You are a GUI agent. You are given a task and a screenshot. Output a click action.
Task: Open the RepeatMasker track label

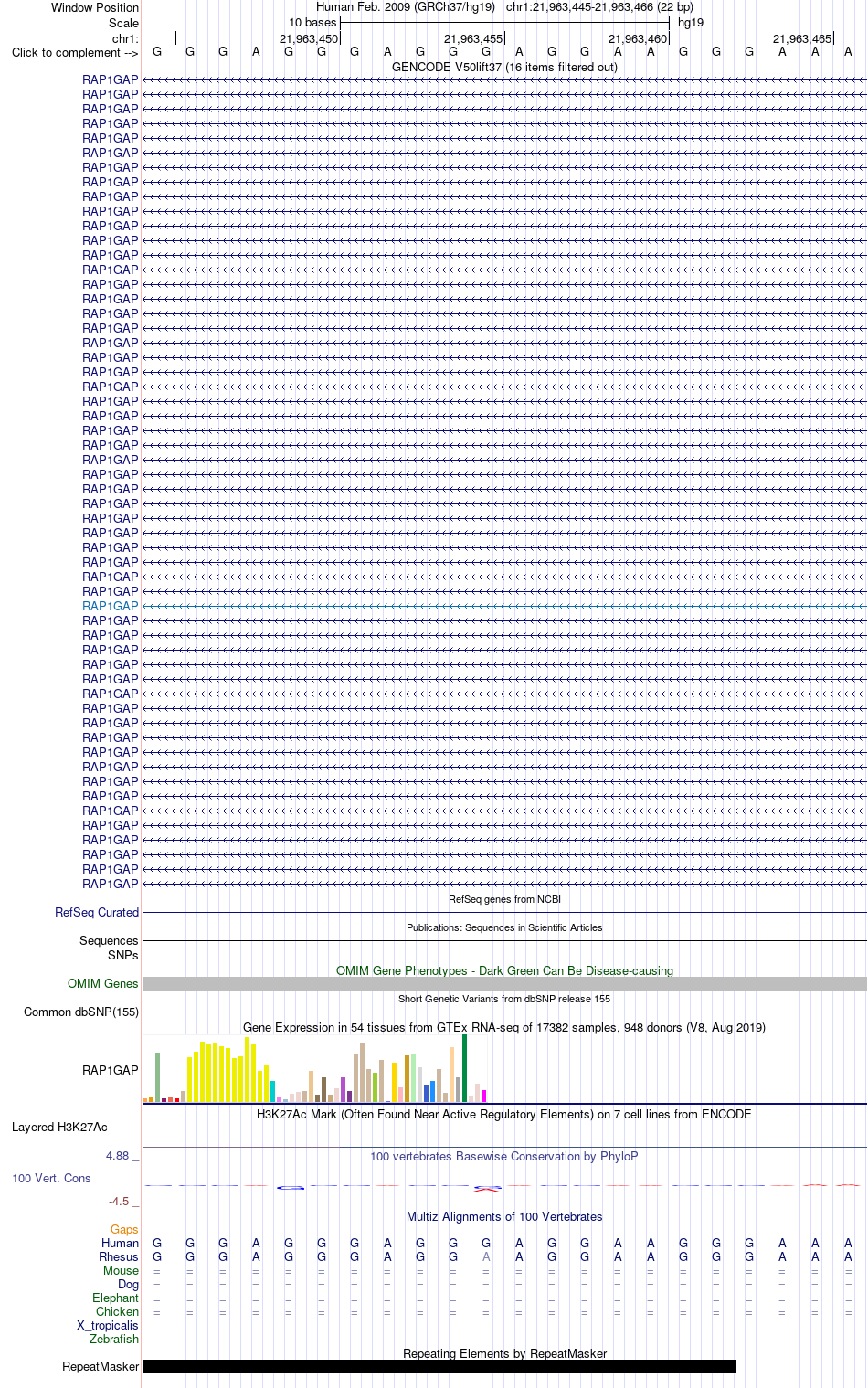[x=101, y=1366]
